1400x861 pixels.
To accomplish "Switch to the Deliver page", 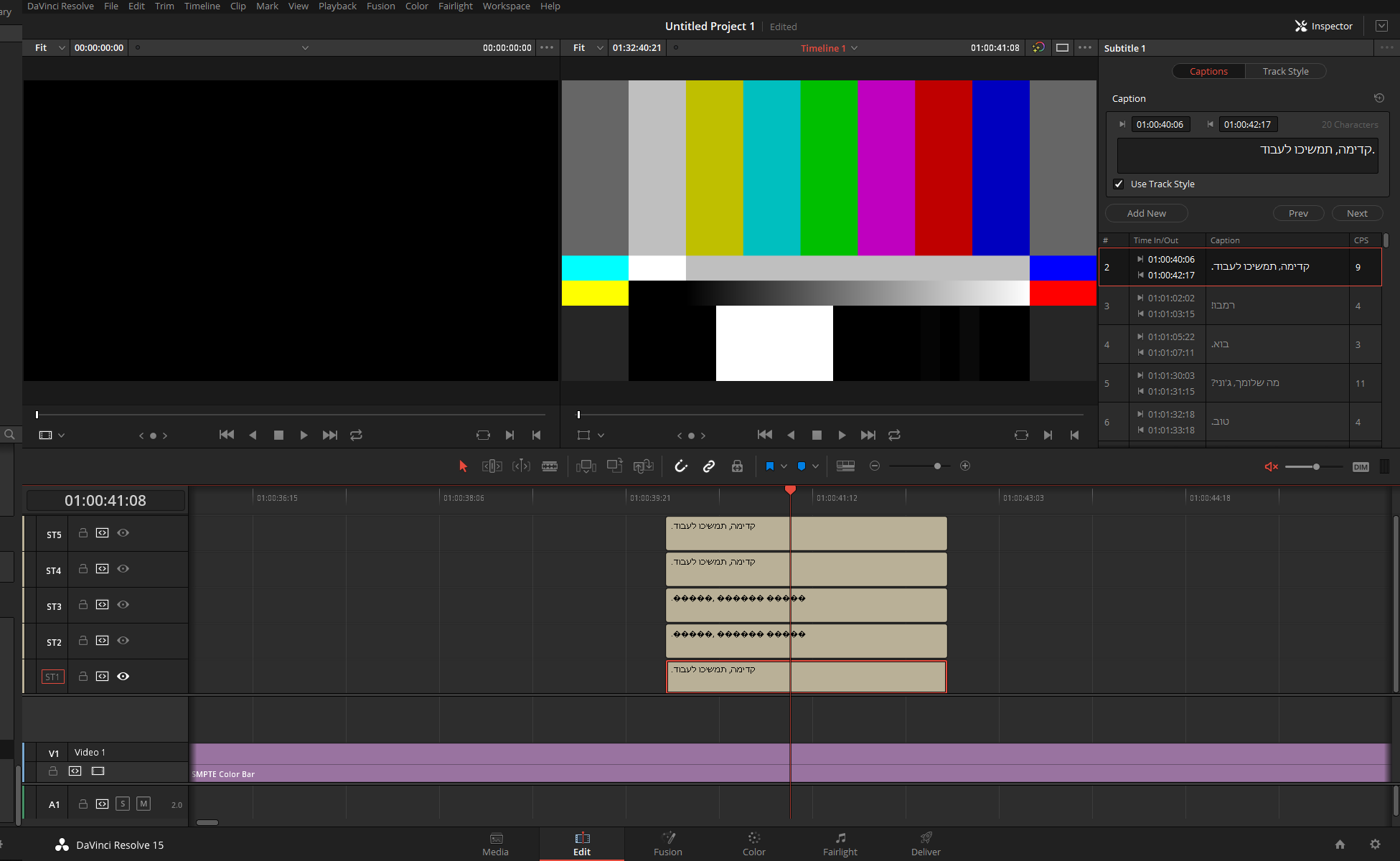I will tap(926, 844).
